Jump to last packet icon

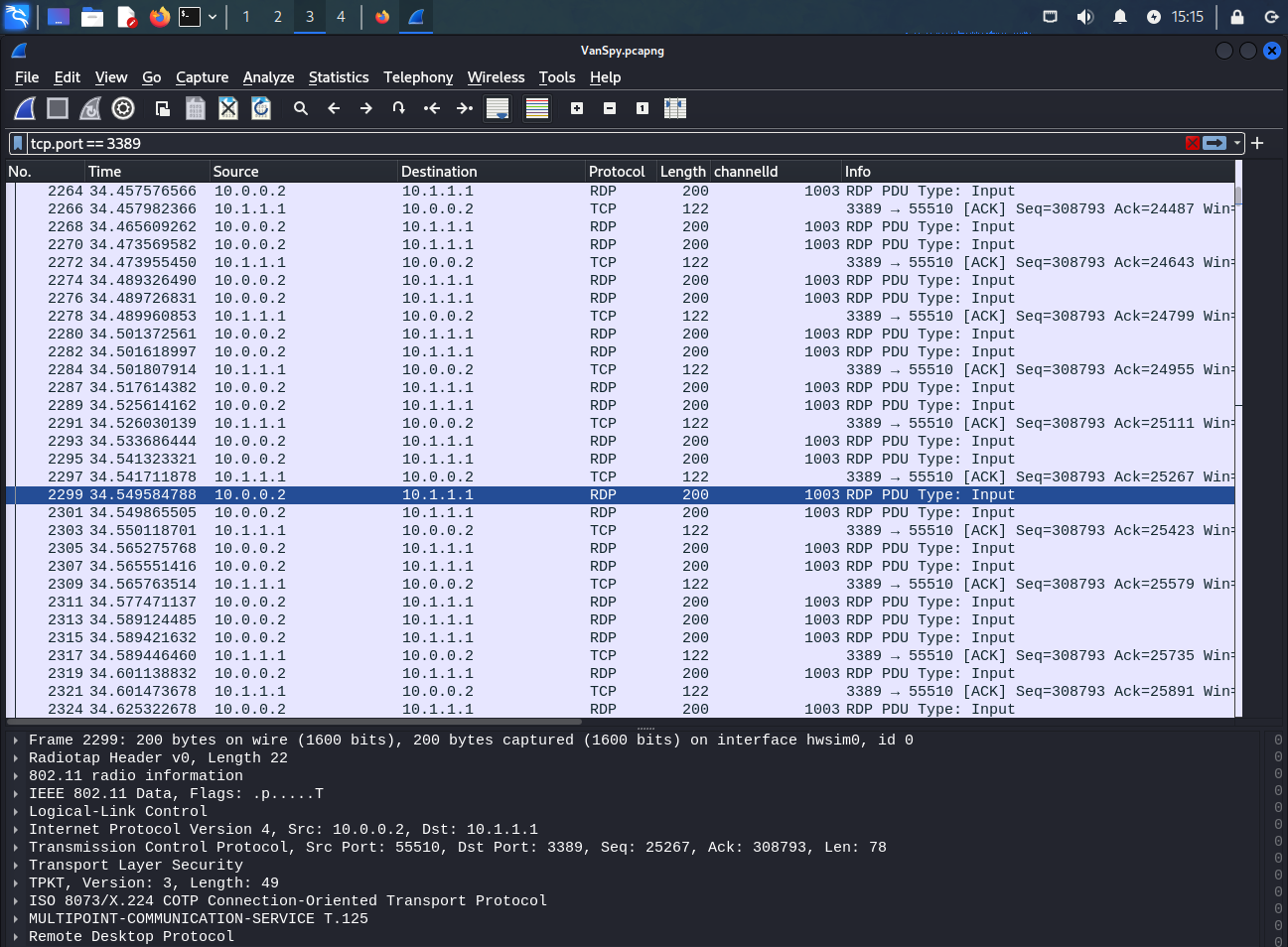[x=465, y=108]
